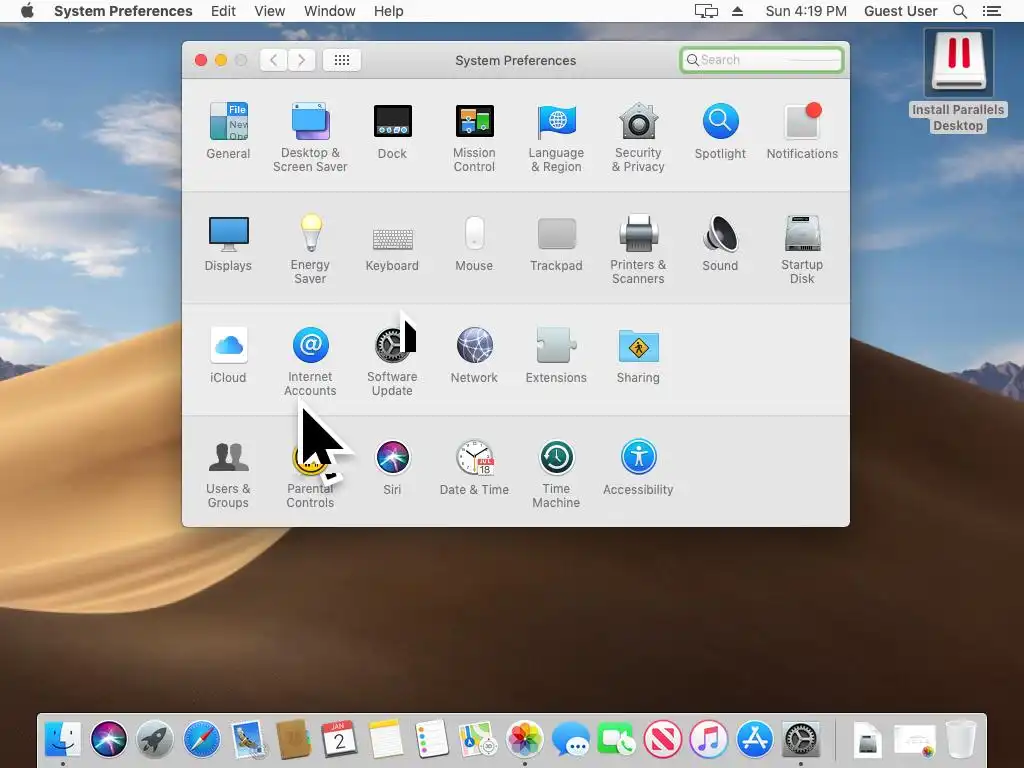Open Energy Saver preferences

[310, 249]
